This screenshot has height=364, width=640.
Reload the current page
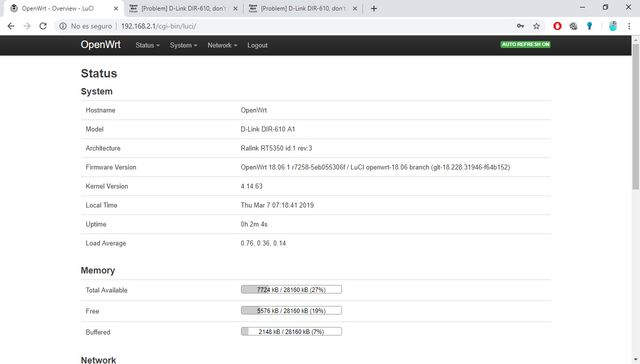43,26
